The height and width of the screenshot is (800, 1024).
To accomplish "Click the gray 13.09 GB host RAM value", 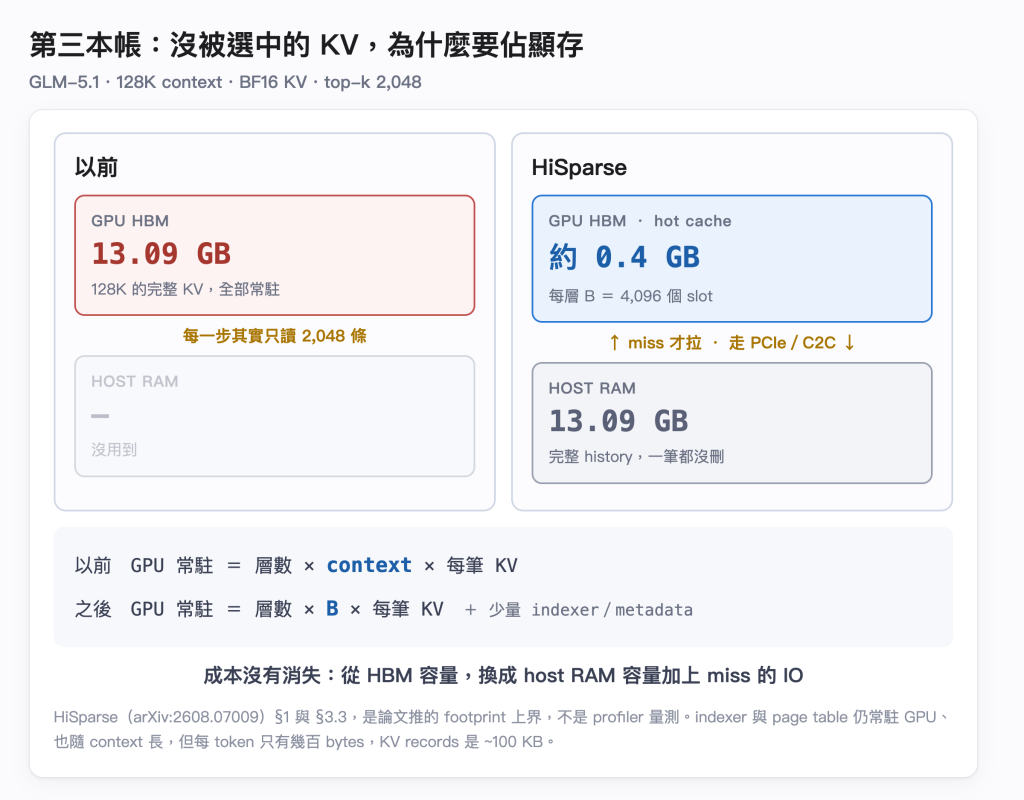I will pyautogui.click(x=618, y=421).
